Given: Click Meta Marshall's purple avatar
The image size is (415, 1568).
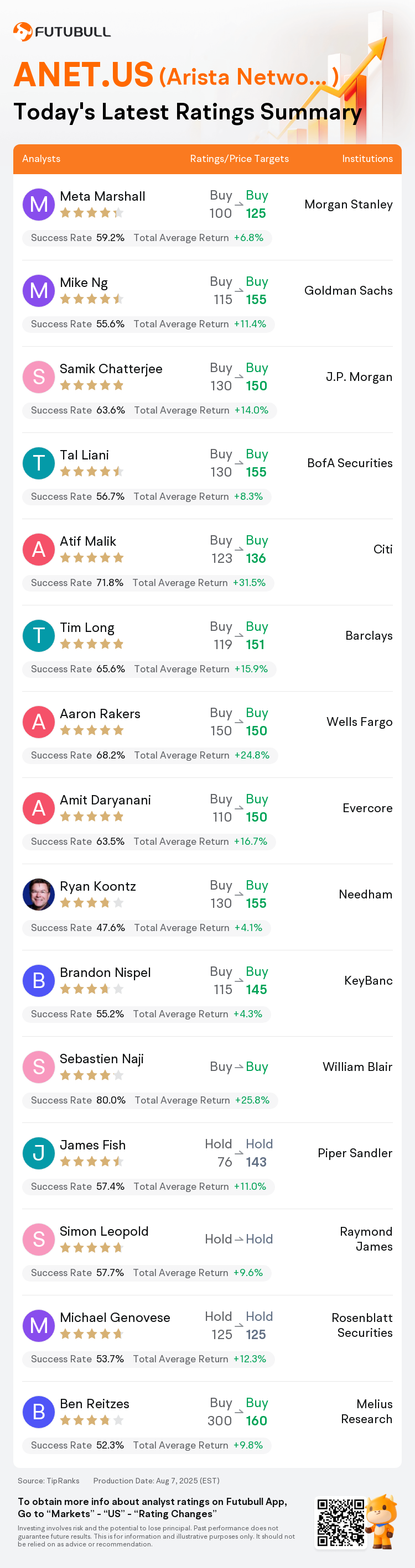Looking at the screenshot, I should coord(38,205).
